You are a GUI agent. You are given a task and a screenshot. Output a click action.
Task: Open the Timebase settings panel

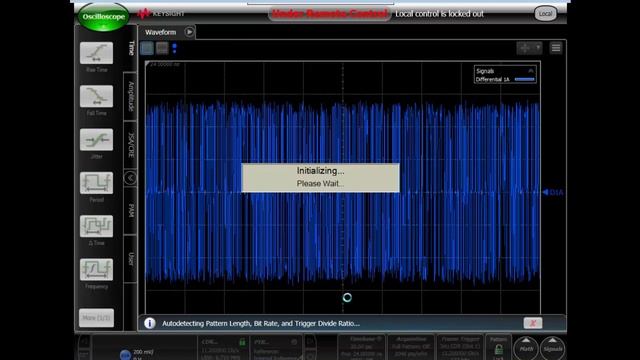tap(362, 347)
